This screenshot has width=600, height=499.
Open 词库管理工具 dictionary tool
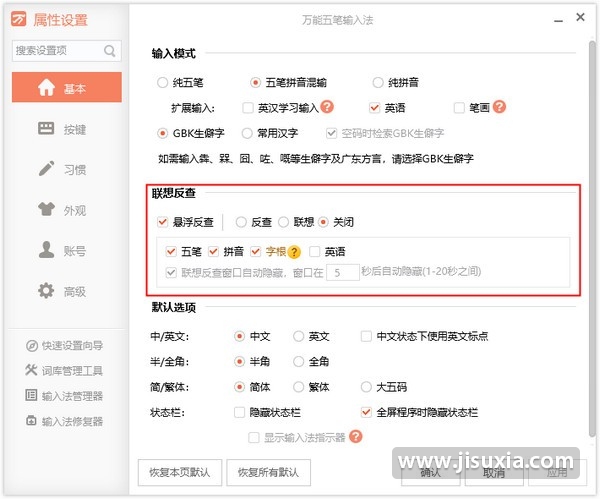64,370
